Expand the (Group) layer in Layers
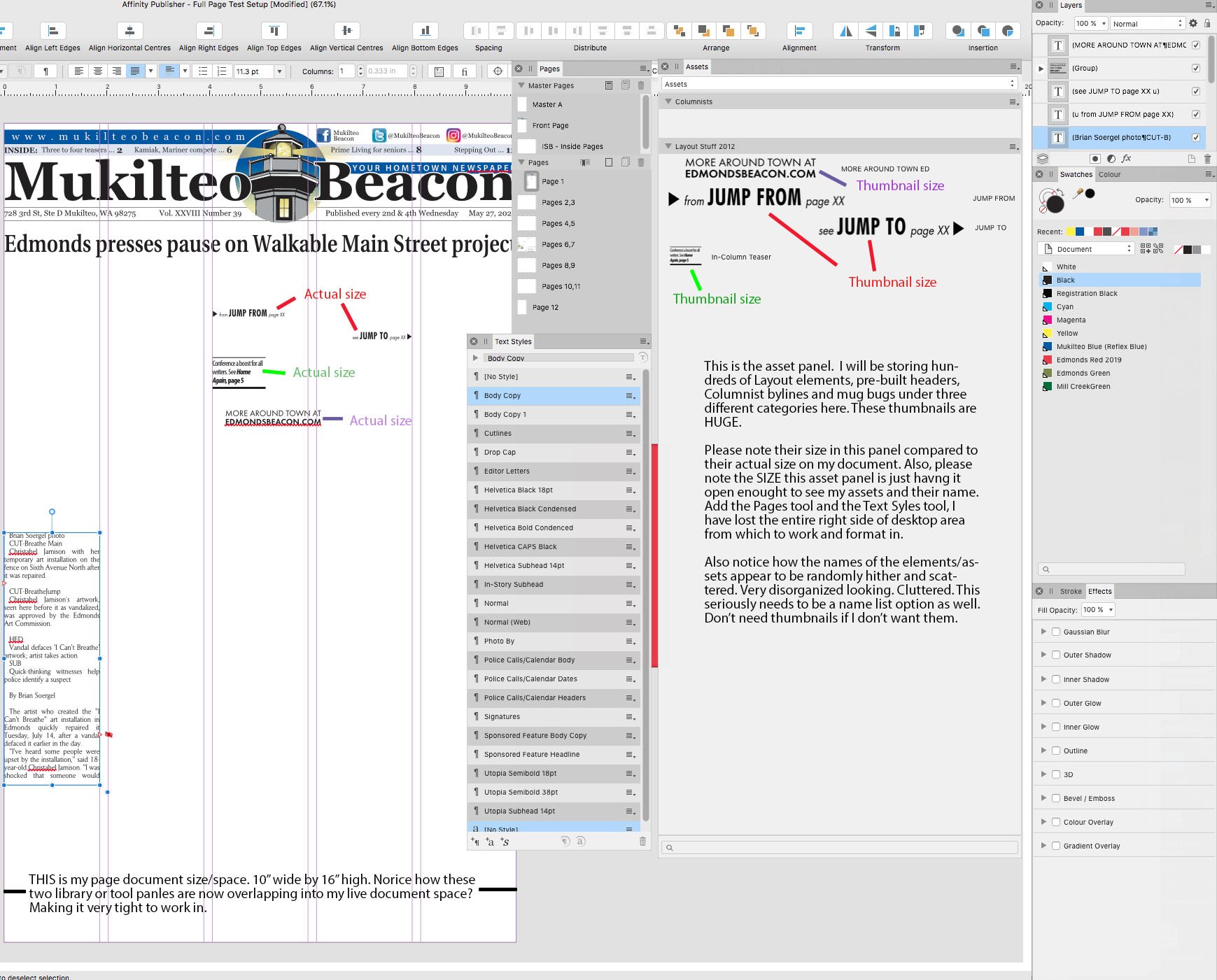Image resolution: width=1217 pixels, height=980 pixels. pyautogui.click(x=1041, y=68)
